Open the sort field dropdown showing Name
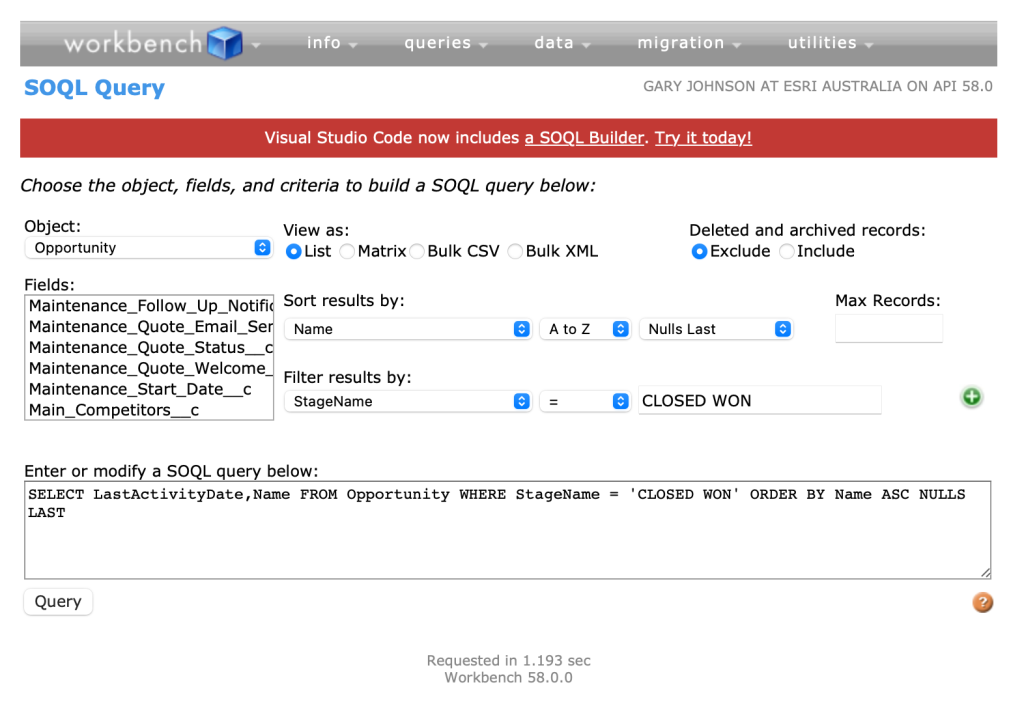This screenshot has width=1024, height=702. click(x=408, y=329)
